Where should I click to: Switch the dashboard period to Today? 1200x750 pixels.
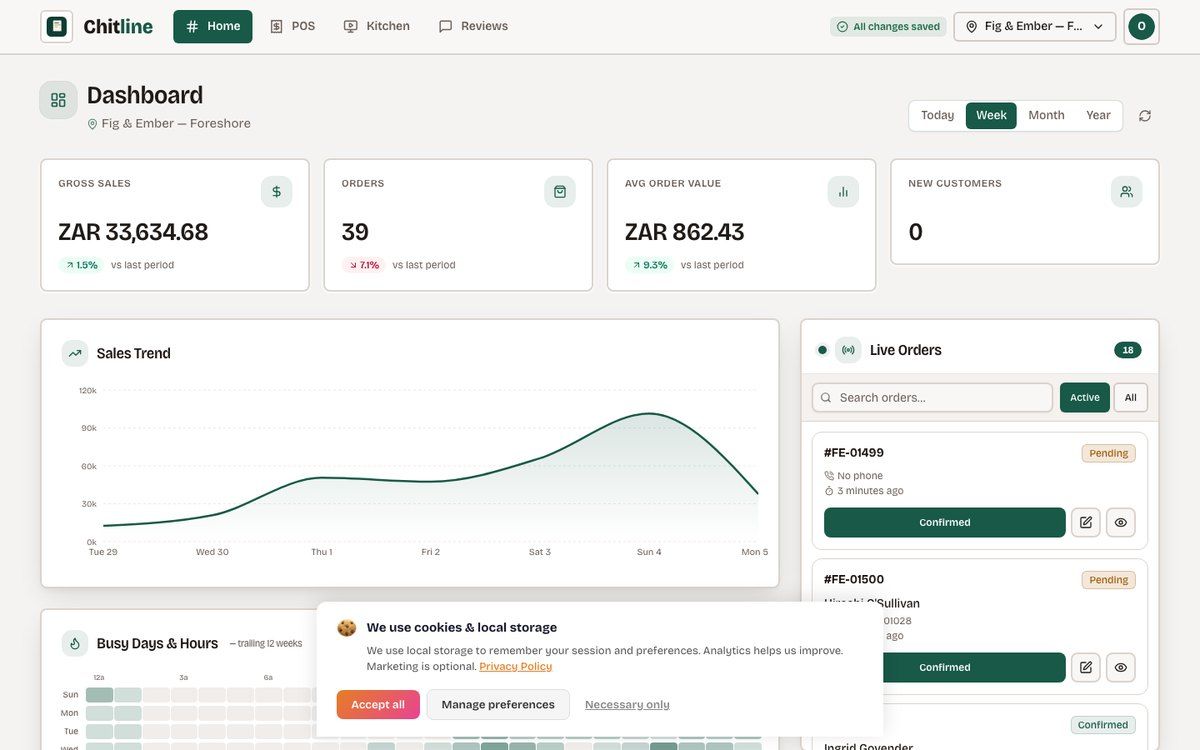click(938, 116)
